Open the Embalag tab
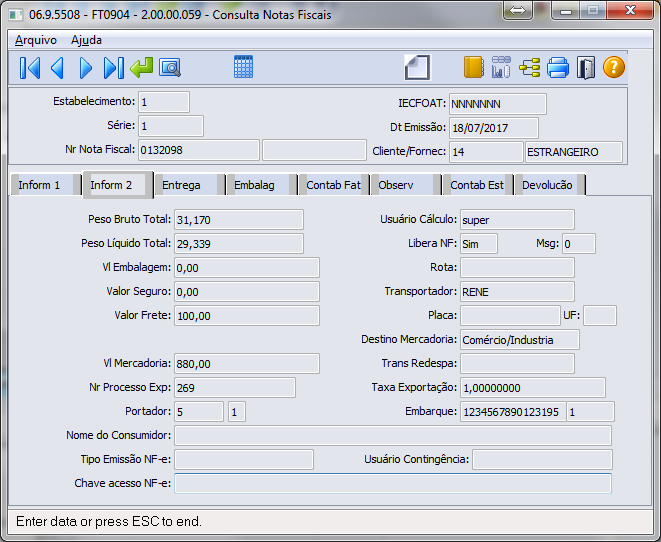This screenshot has width=661, height=542. coord(261,185)
